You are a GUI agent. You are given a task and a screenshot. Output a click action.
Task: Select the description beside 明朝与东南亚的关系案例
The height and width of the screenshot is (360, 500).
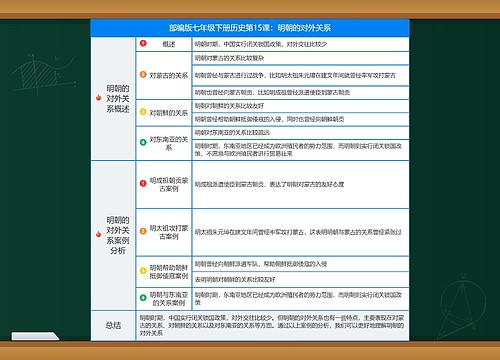click(301, 299)
